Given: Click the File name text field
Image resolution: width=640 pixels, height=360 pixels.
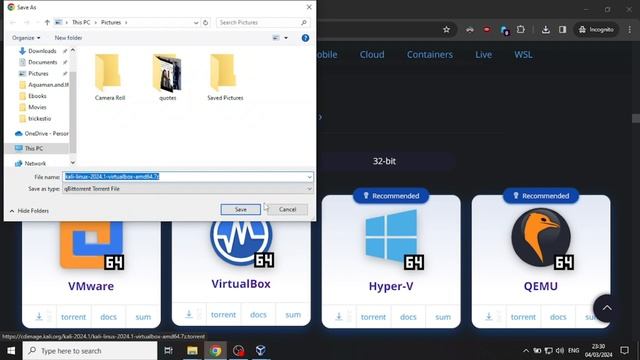Looking at the screenshot, I should click(x=184, y=177).
